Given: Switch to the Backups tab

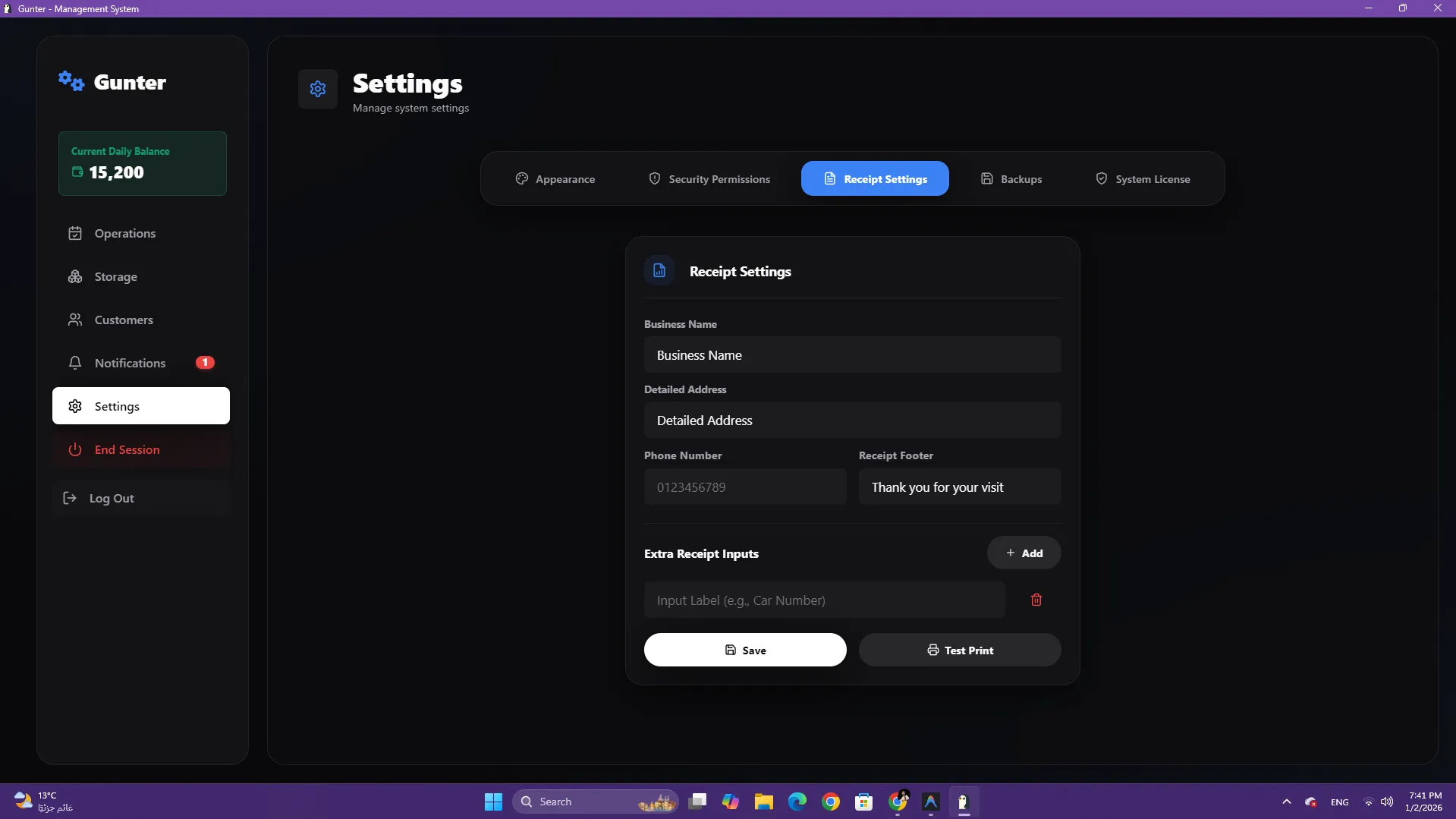Looking at the screenshot, I should pyautogui.click(x=1011, y=179).
